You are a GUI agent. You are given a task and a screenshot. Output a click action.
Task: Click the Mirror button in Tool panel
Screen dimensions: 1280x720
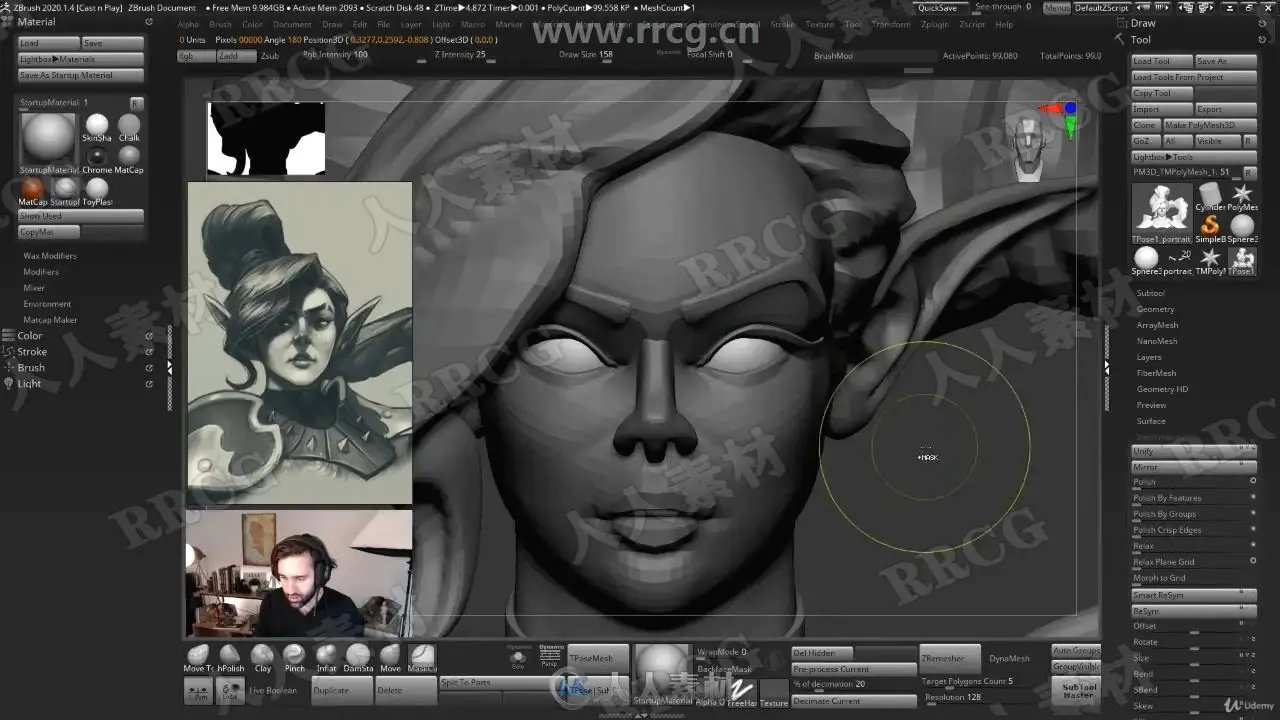click(x=1194, y=467)
